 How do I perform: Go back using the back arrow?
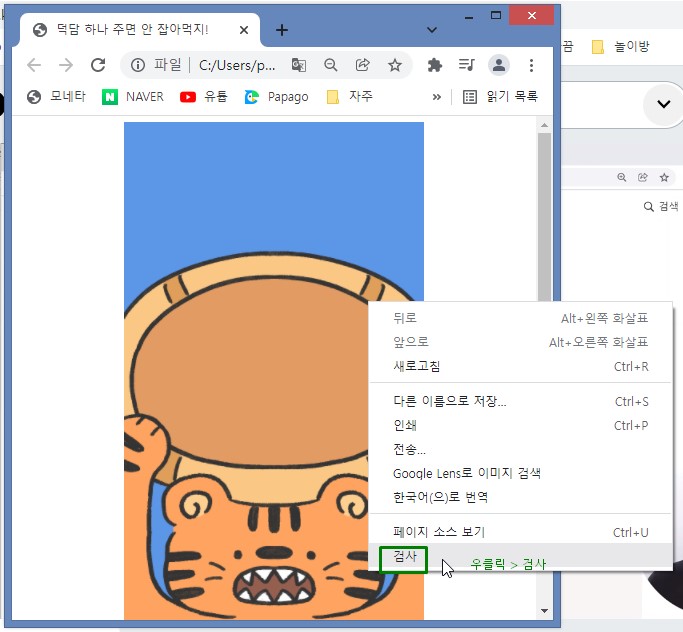coord(34,65)
